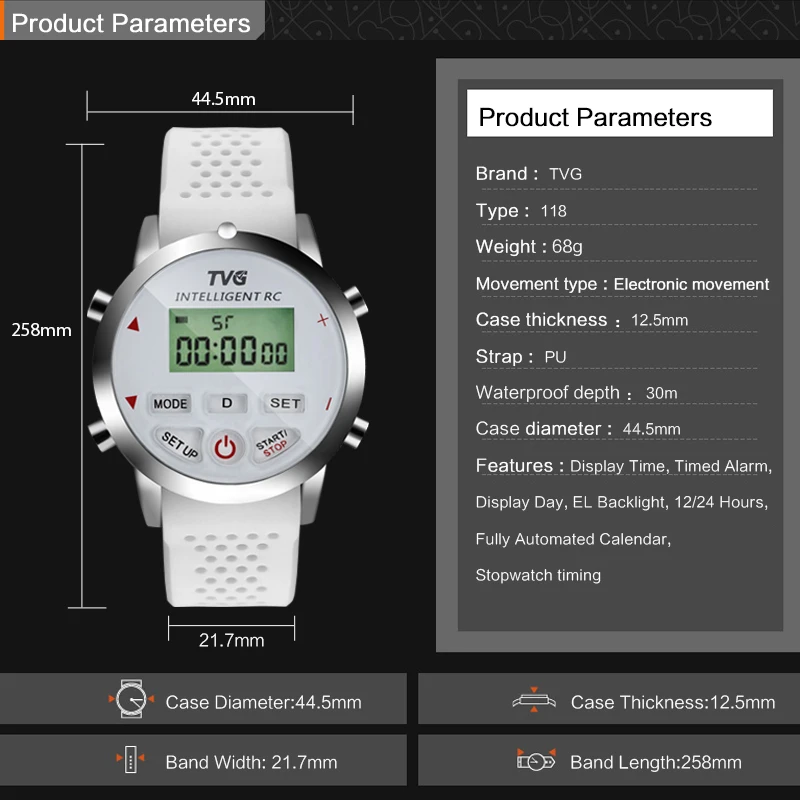Click the D button on the watch
Viewport: 800px width, 800px height.
[x=227, y=403]
